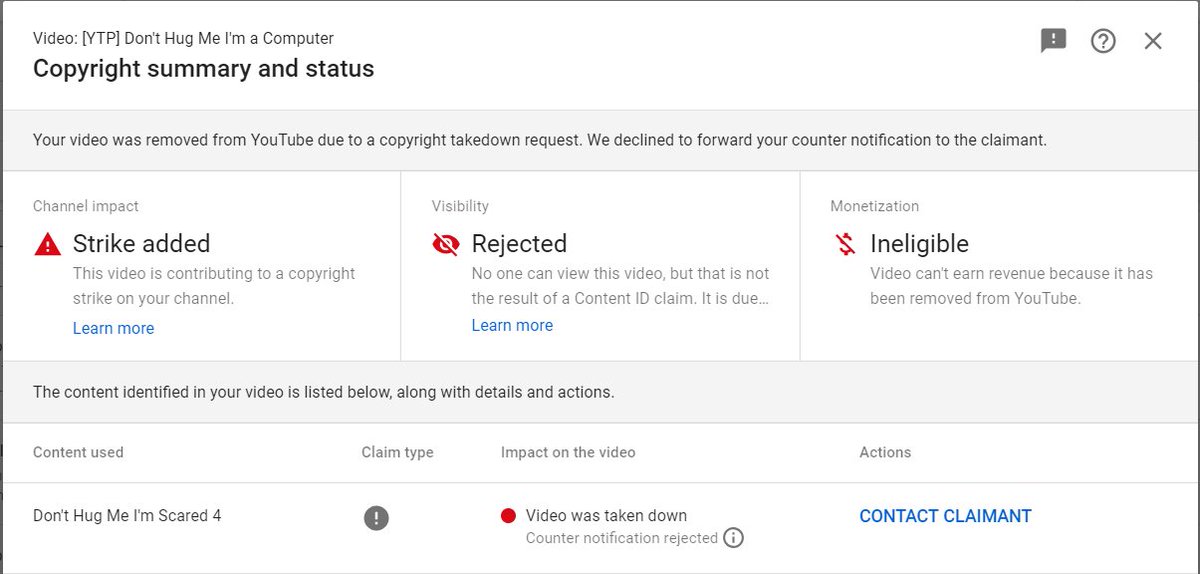Image resolution: width=1200 pixels, height=574 pixels.
Task: Select the Don't Hug Me I'm Scared 4 entry
Action: click(127, 516)
